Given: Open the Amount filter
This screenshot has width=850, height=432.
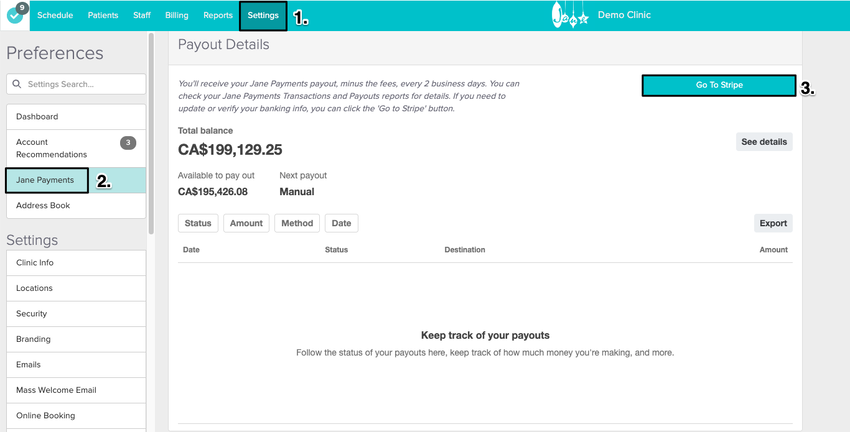Looking at the screenshot, I should pos(246,223).
